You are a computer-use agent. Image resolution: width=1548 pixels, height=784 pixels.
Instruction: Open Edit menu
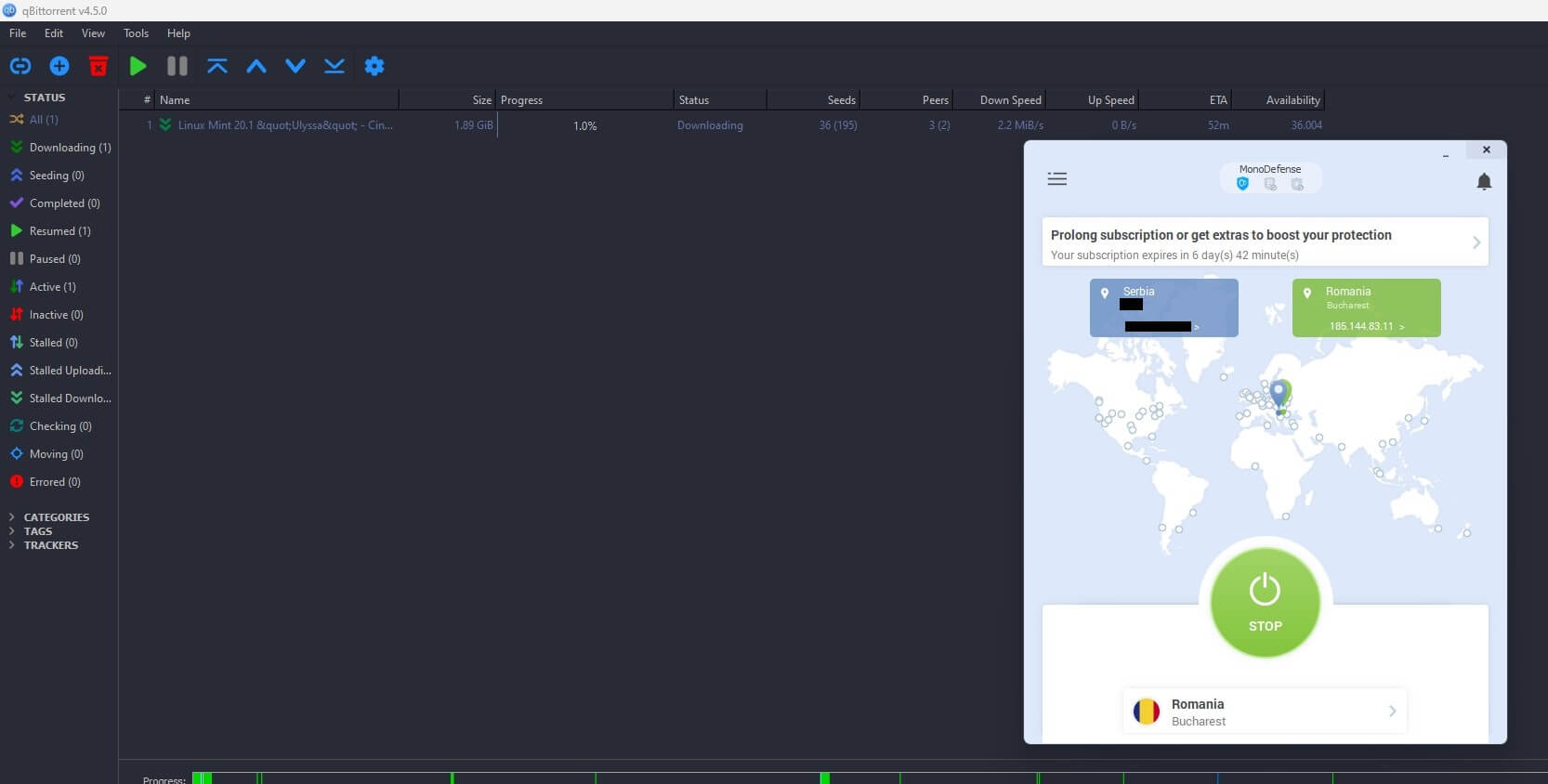click(x=54, y=33)
